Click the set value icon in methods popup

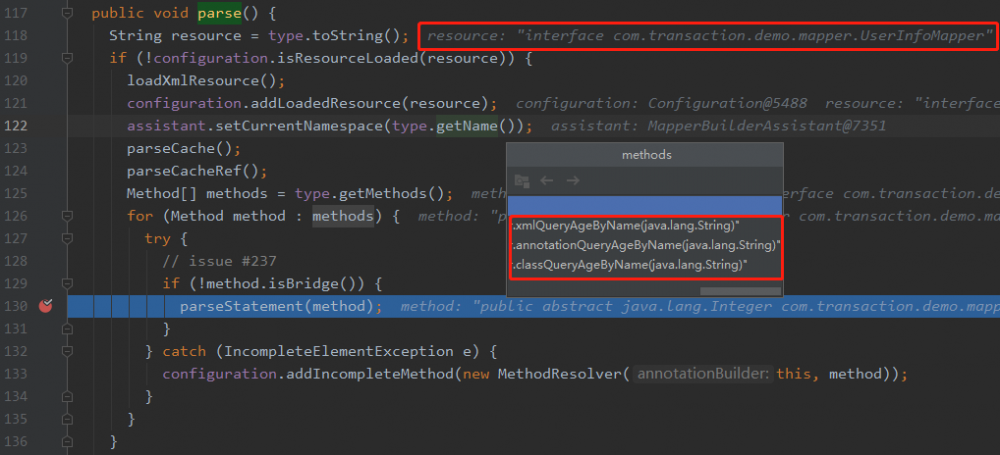tap(522, 181)
